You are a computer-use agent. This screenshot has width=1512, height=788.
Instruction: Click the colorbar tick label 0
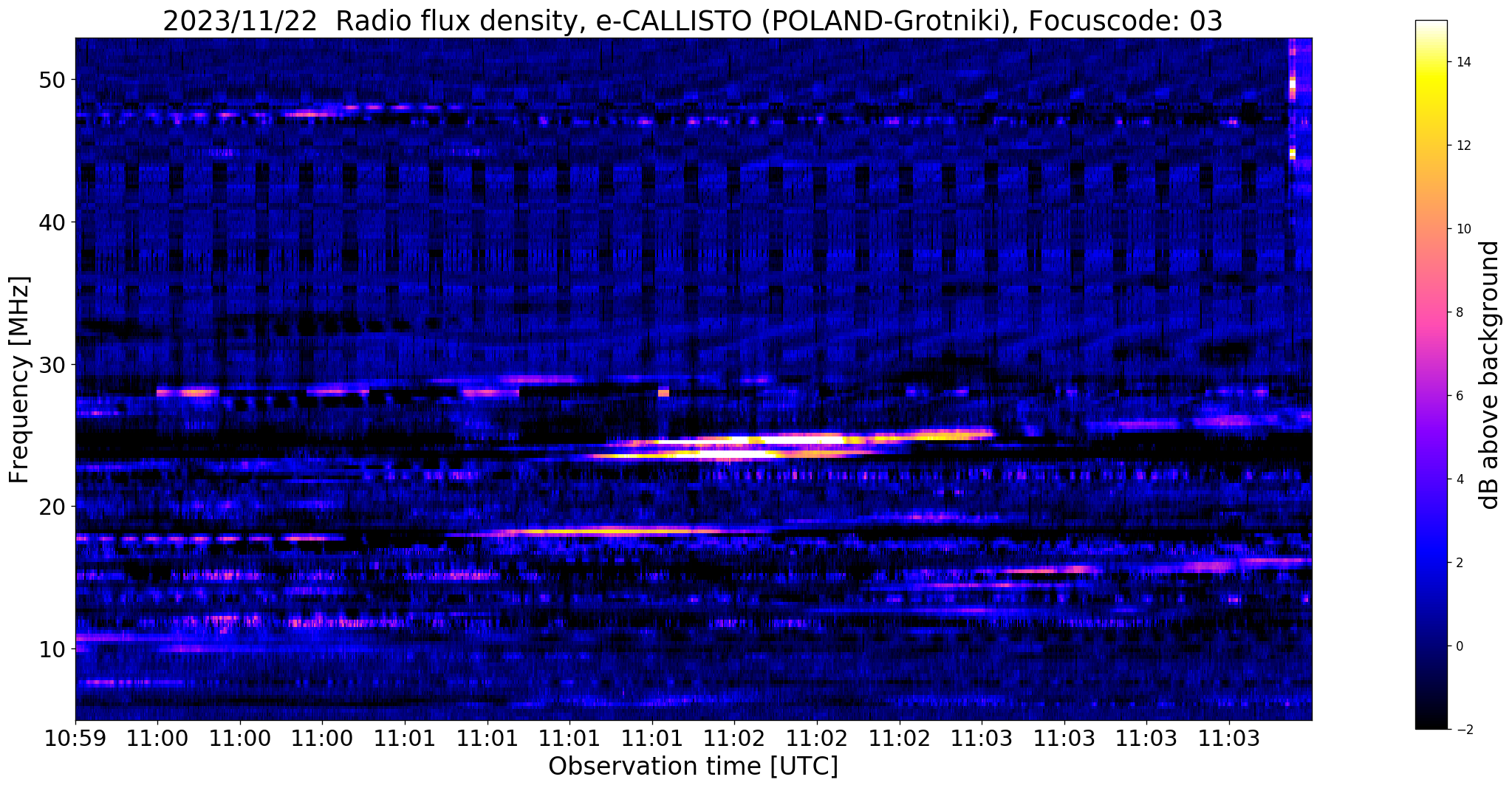pos(1459,646)
